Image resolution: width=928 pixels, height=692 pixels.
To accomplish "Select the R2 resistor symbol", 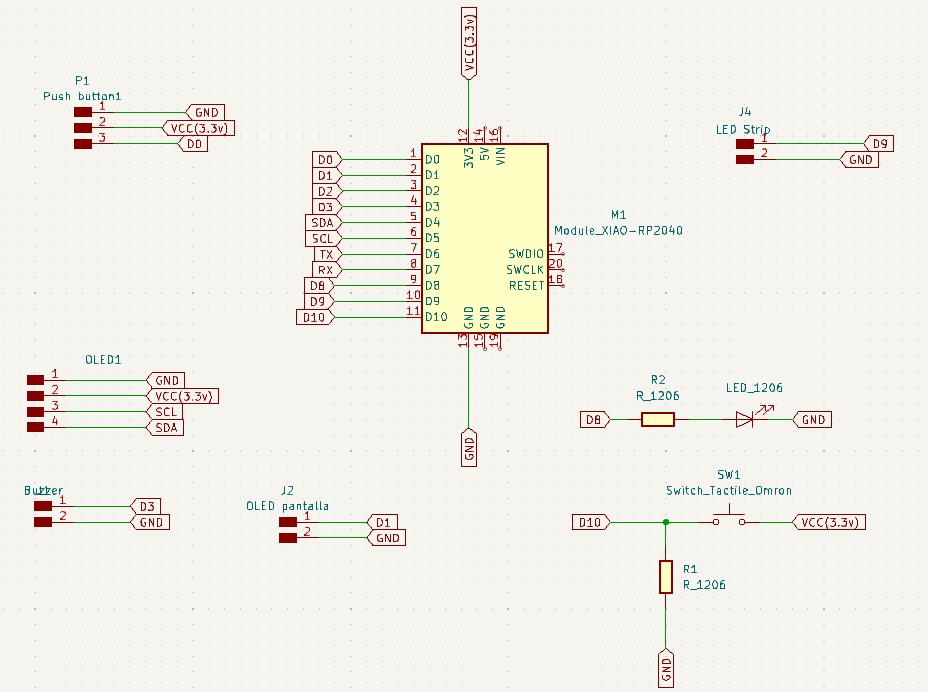I will (x=658, y=420).
